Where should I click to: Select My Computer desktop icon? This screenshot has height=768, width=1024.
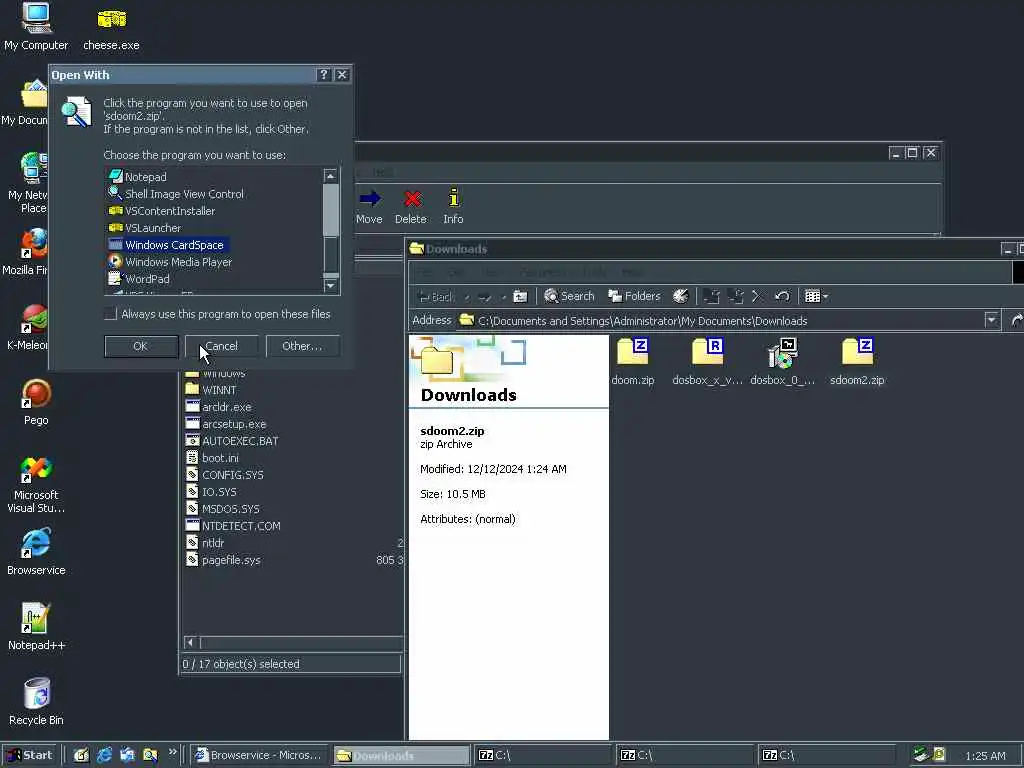36,26
